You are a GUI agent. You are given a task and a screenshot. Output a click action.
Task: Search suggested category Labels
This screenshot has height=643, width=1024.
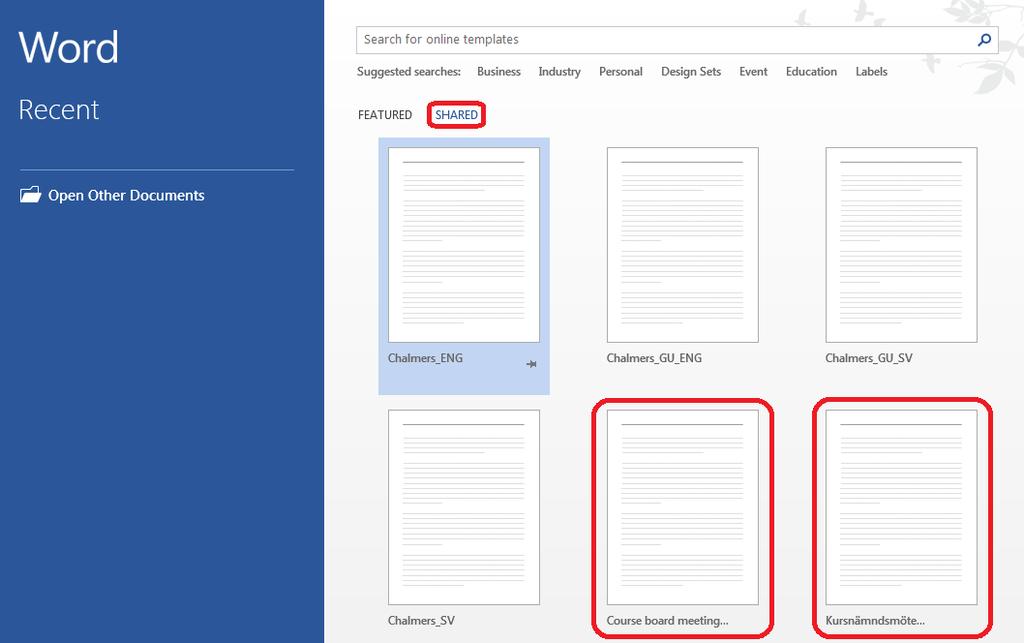[871, 72]
